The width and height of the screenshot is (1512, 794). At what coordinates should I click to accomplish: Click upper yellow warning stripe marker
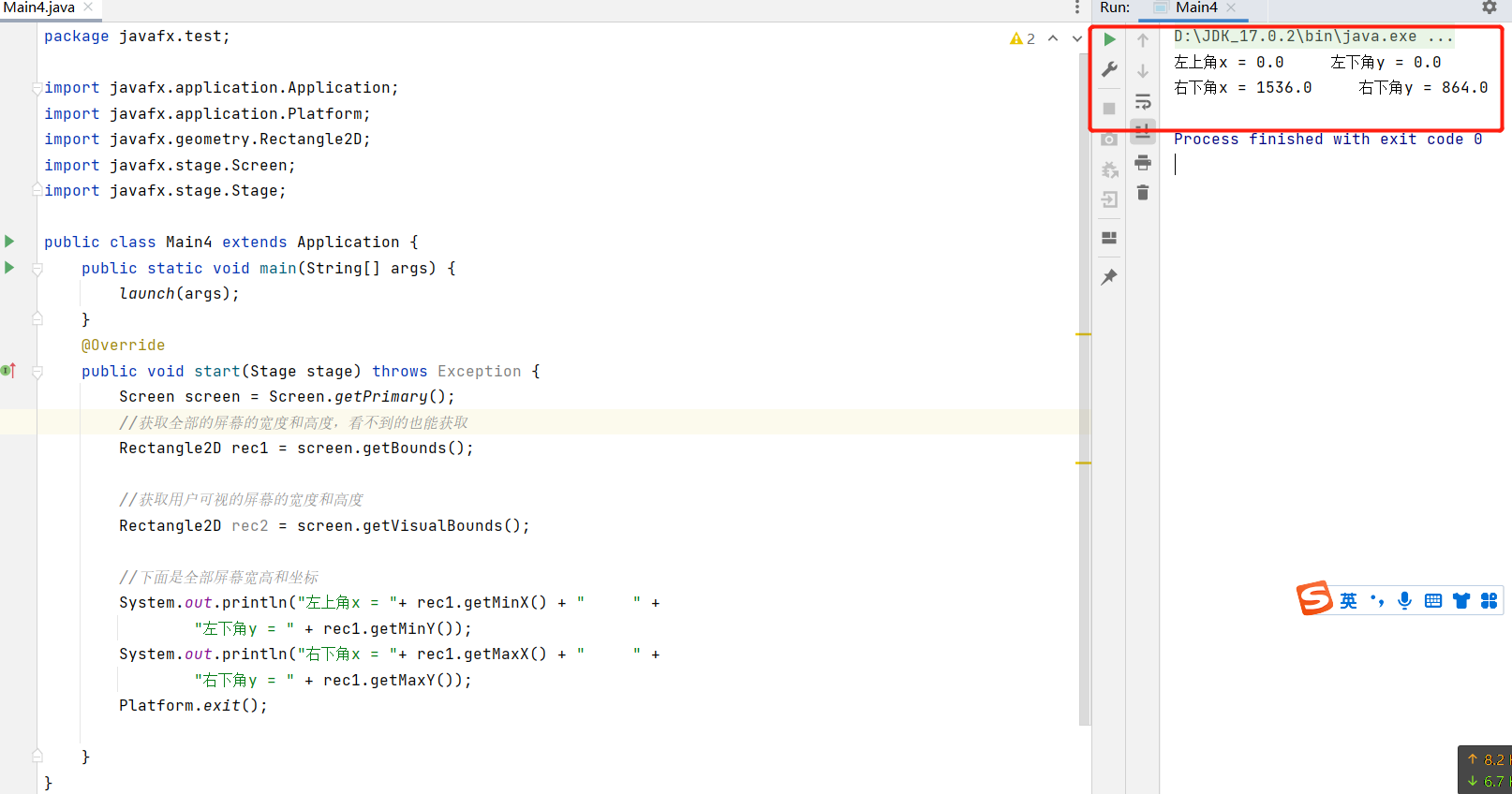1084,334
